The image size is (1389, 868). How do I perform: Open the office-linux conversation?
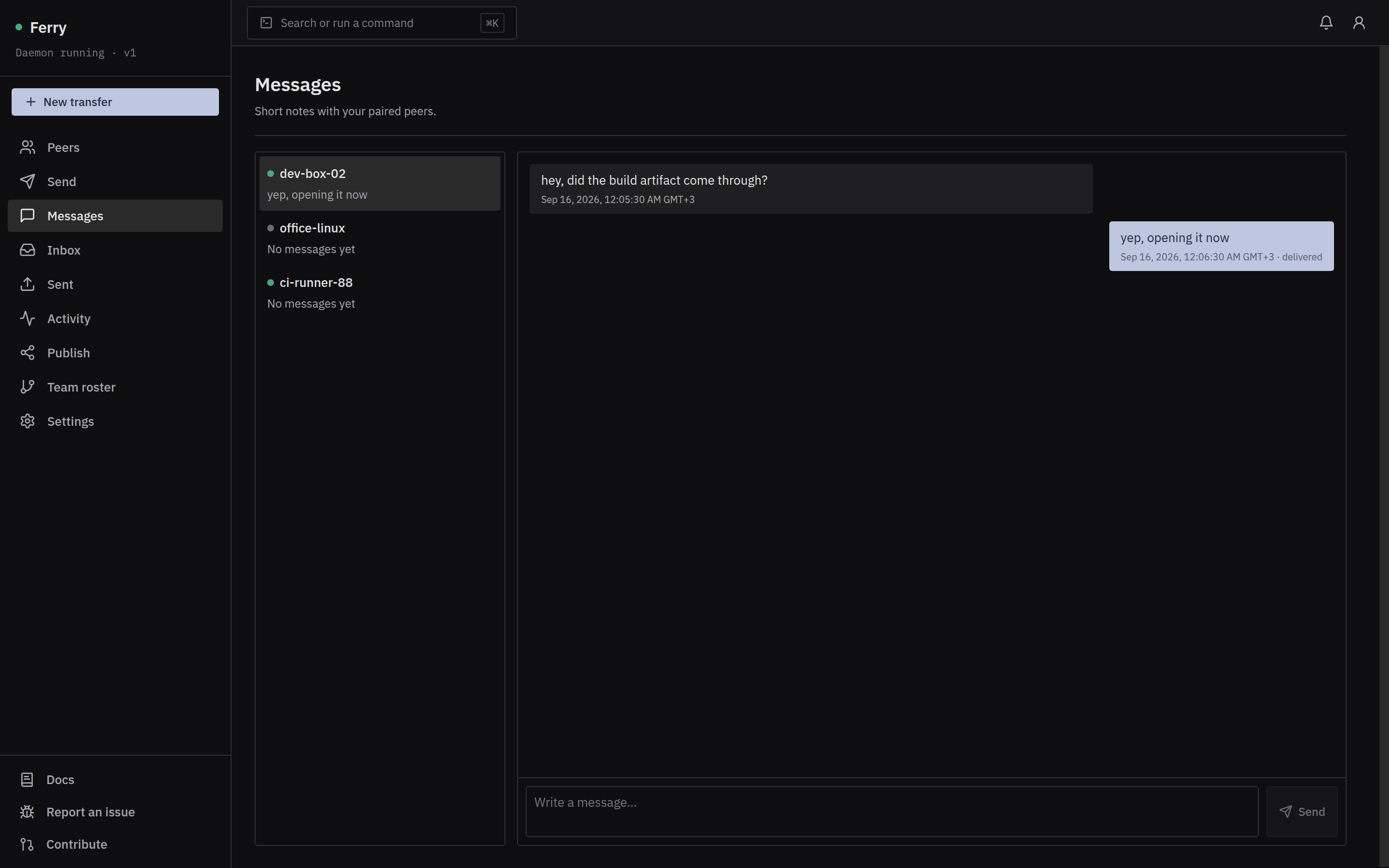[x=380, y=238]
